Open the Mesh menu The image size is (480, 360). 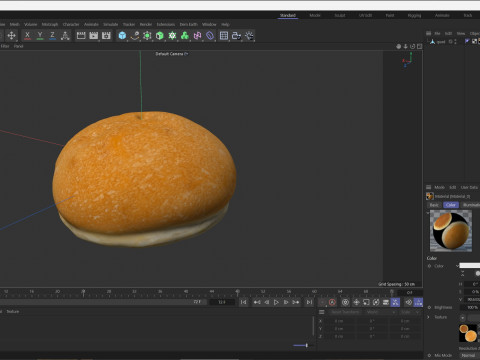14,24
